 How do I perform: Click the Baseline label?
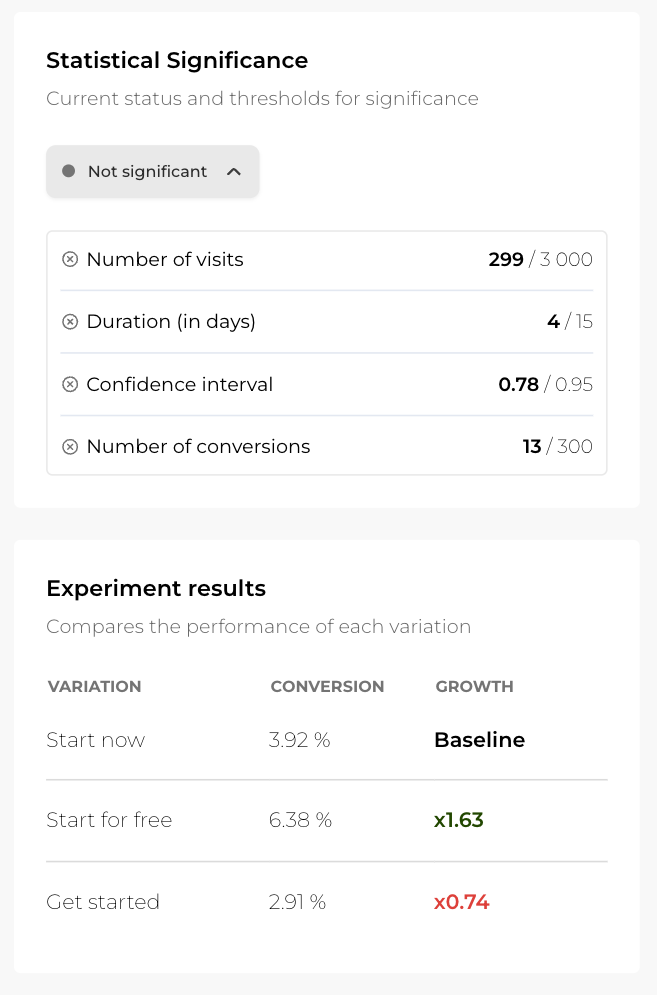pyautogui.click(x=479, y=739)
